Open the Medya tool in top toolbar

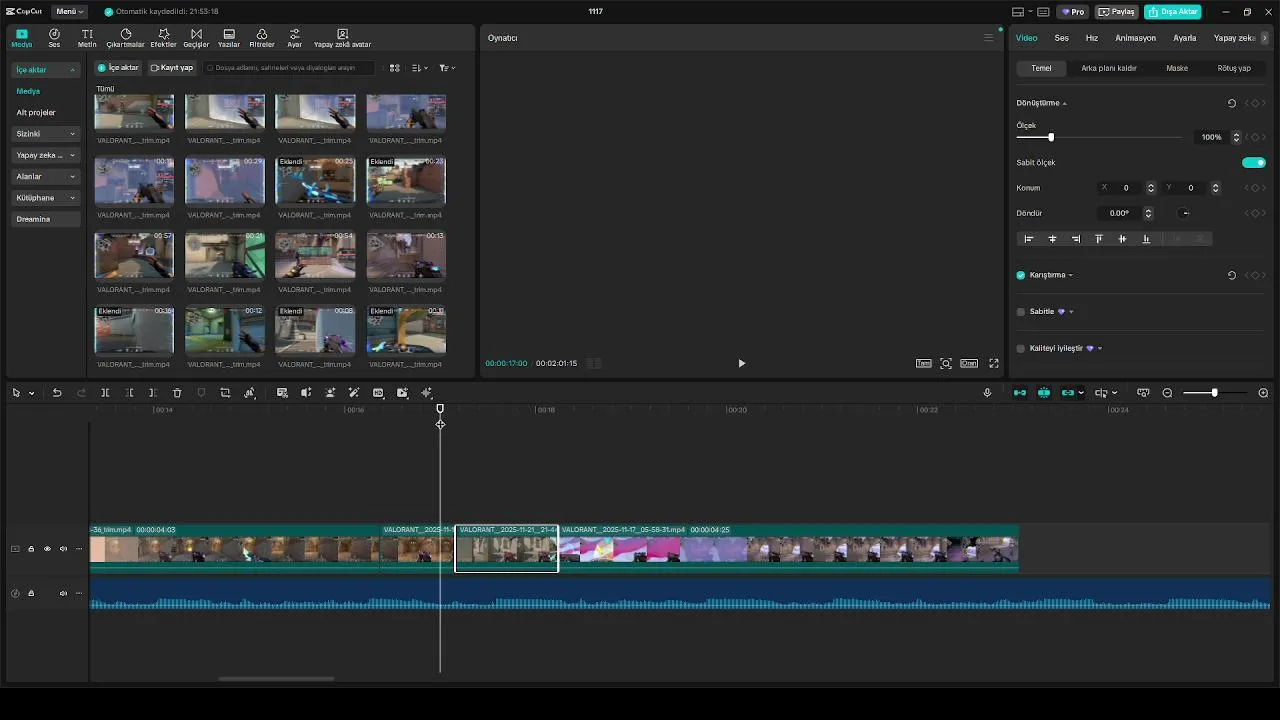[22, 38]
